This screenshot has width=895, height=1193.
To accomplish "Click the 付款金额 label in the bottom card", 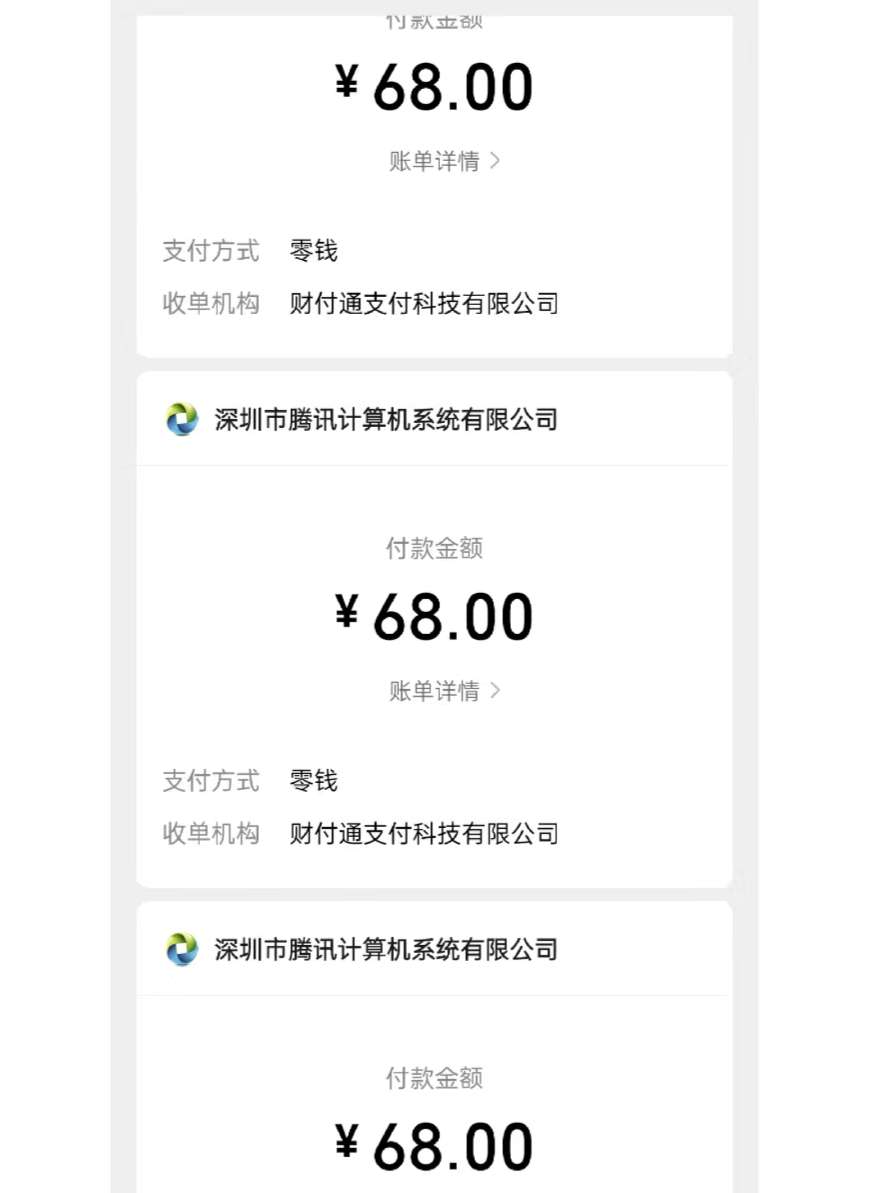I will pyautogui.click(x=434, y=1078).
